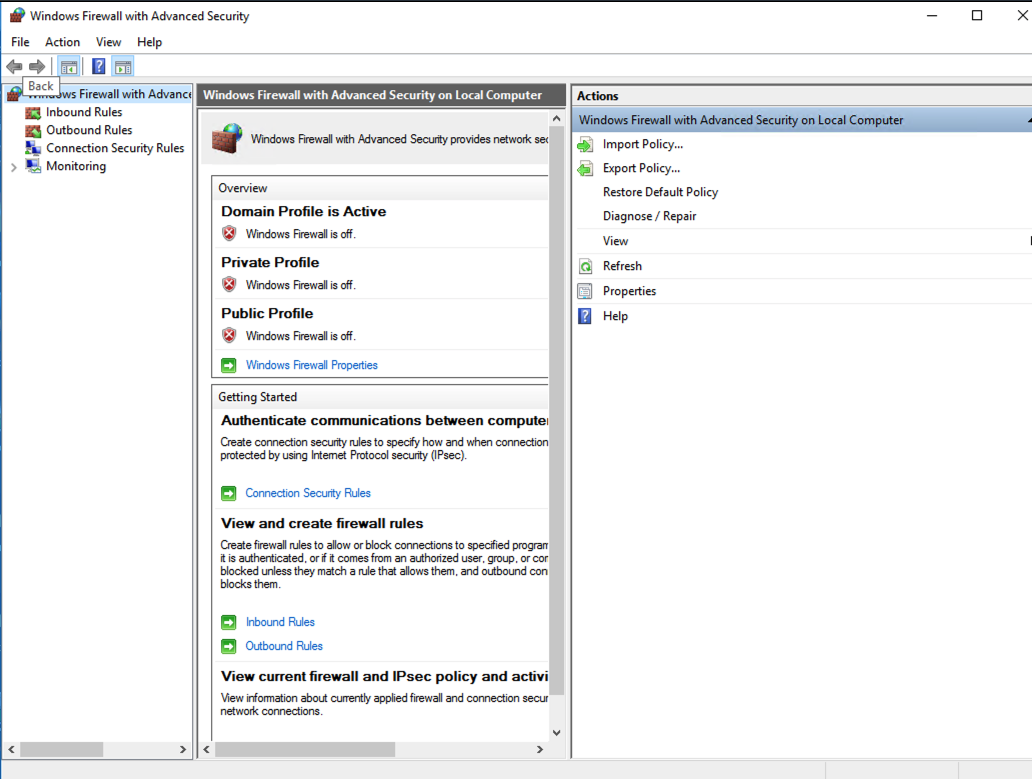Click the title bar firewall app icon
Screen dimensions: 1032x779
click(17, 15)
